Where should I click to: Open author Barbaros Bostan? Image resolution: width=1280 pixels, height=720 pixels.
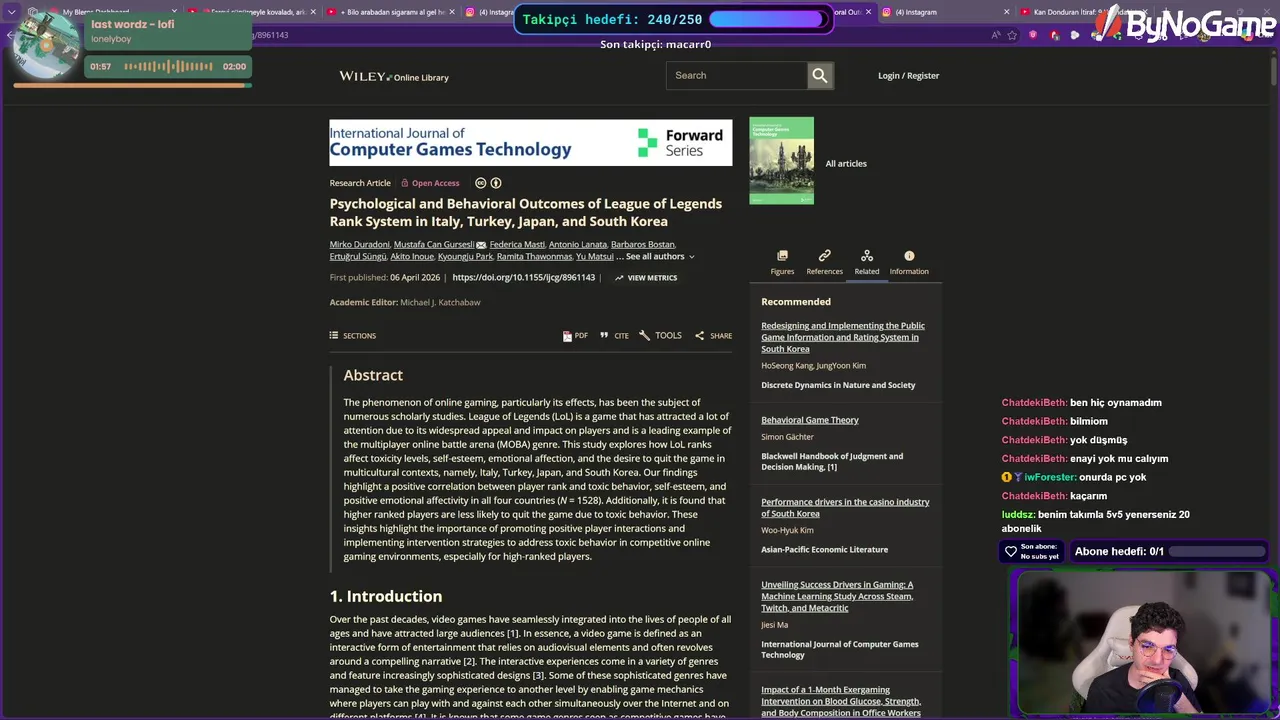(643, 245)
